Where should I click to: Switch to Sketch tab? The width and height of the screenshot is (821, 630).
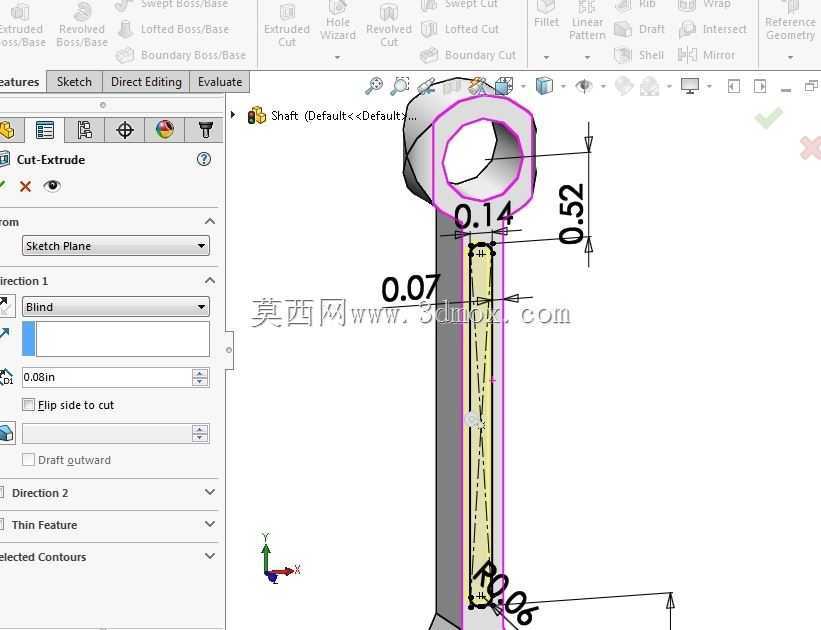(74, 82)
